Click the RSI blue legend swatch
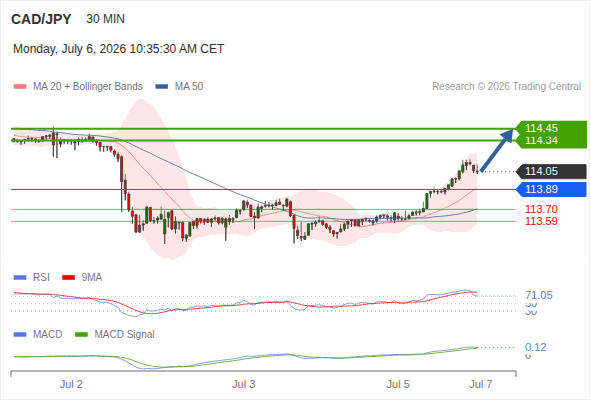 click(x=20, y=278)
